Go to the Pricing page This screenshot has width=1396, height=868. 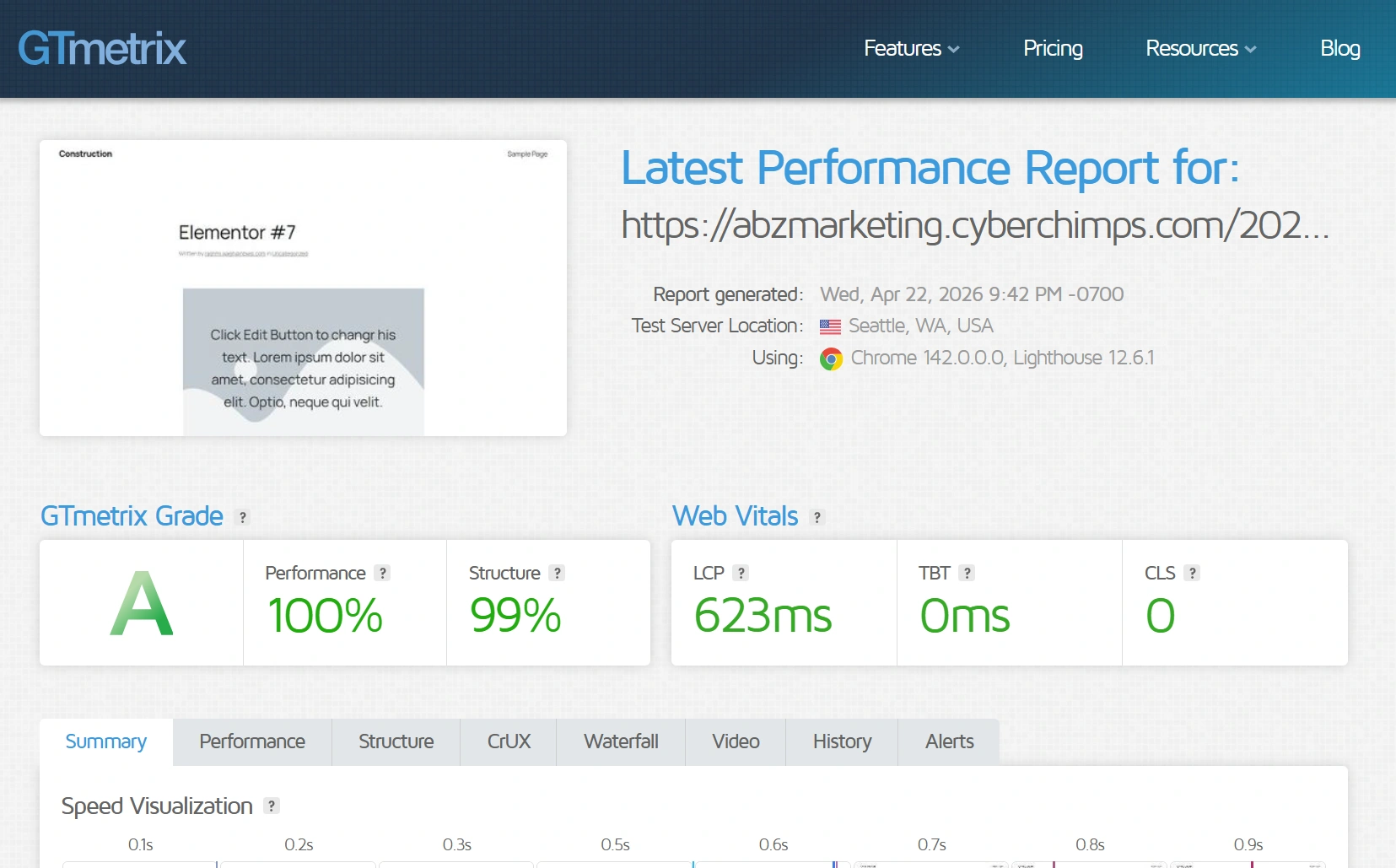(x=1053, y=48)
